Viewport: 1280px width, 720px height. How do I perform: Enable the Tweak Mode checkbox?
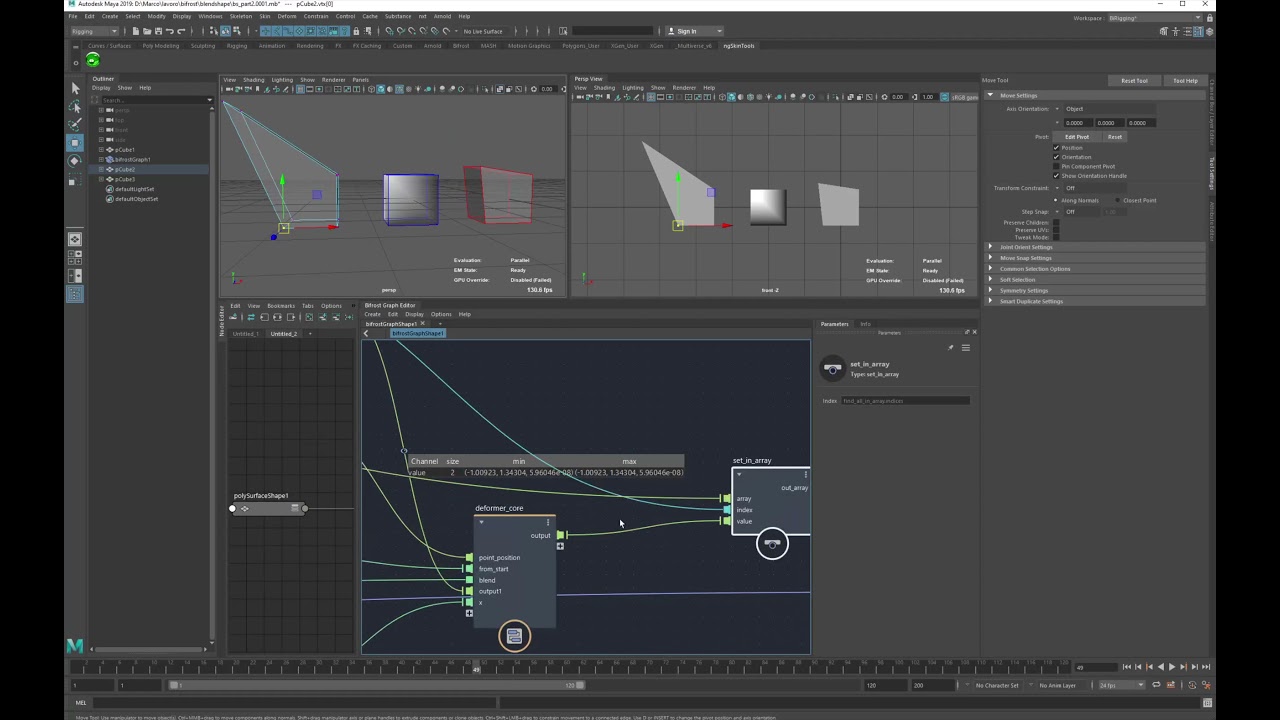(x=1056, y=237)
